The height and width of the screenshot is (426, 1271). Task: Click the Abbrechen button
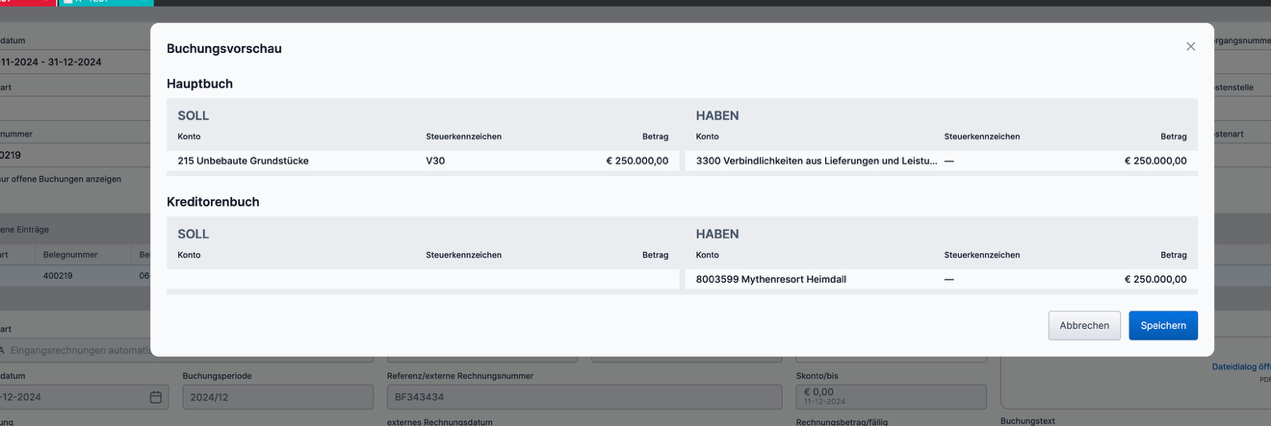[1084, 325]
